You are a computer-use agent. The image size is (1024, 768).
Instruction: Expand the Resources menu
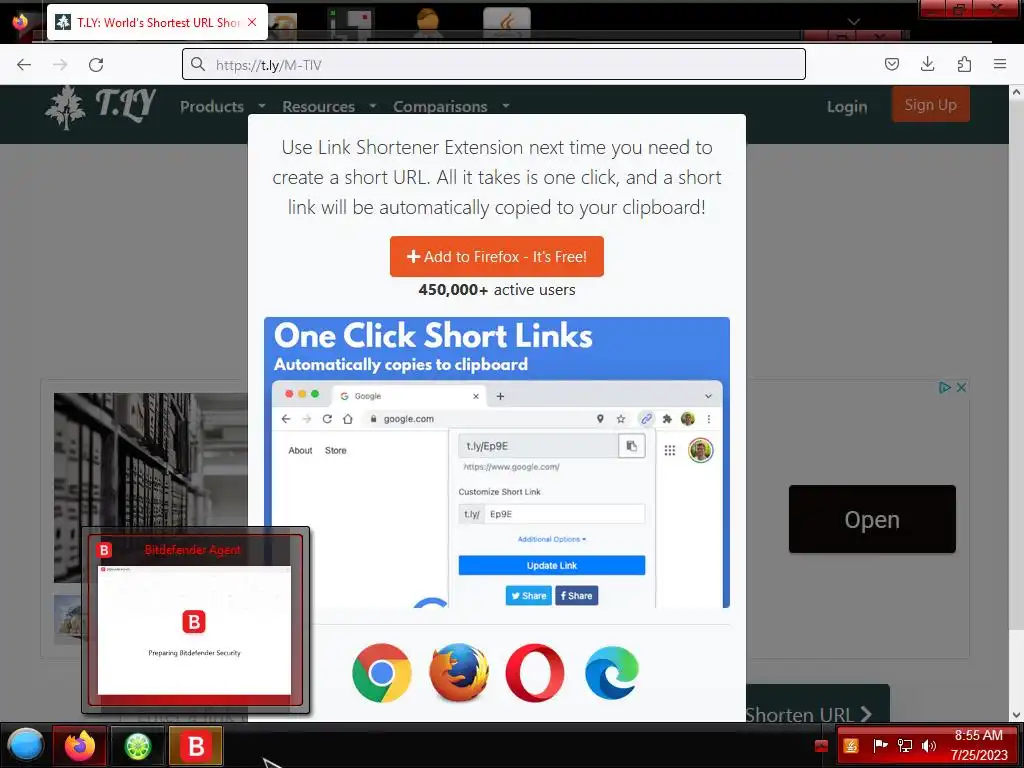[329, 106]
